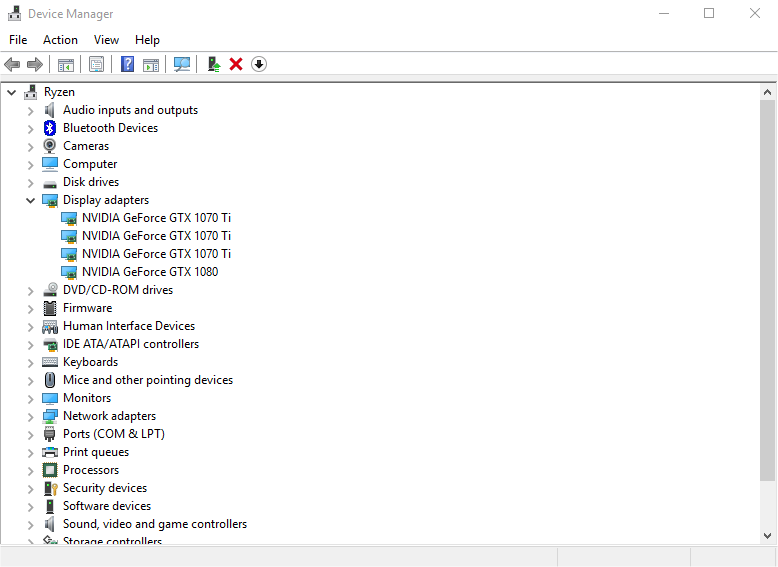Viewport: 778px width, 567px height.
Task: Click the Security devices key icon
Action: pyautogui.click(x=50, y=488)
